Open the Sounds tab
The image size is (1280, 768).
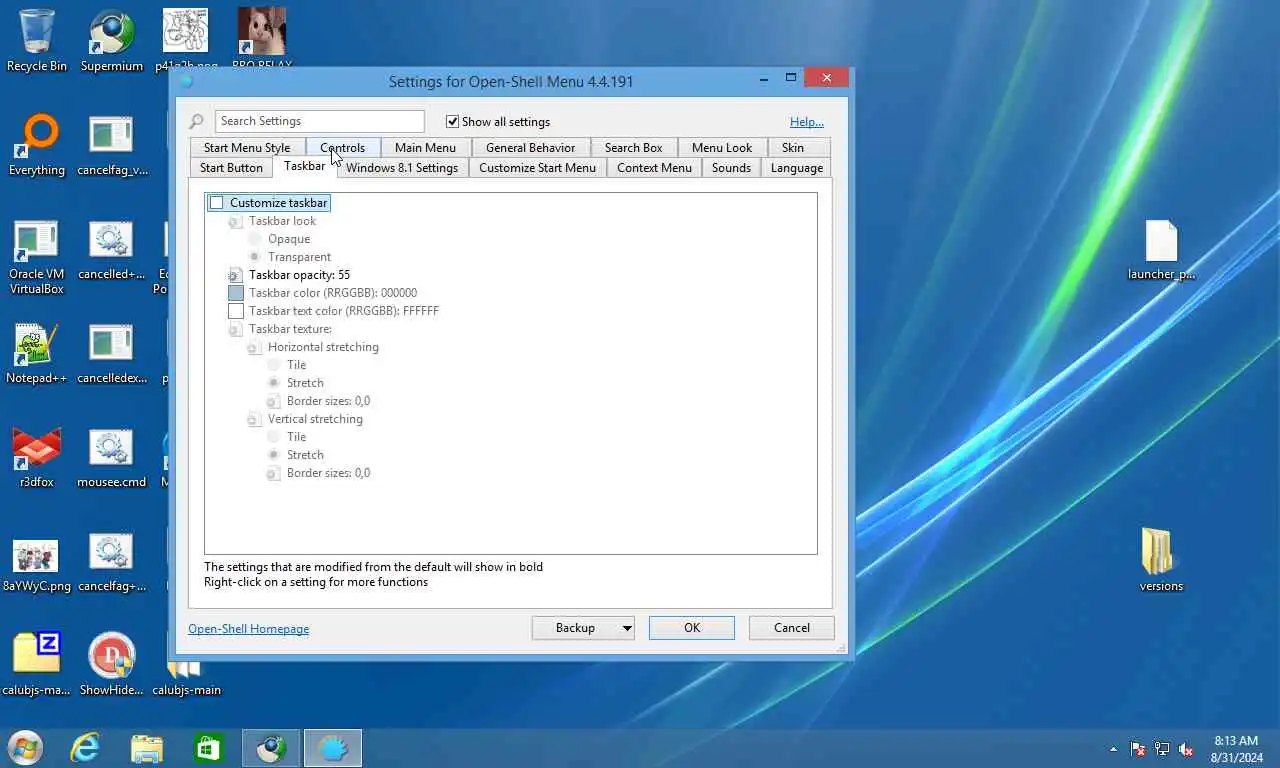731,168
